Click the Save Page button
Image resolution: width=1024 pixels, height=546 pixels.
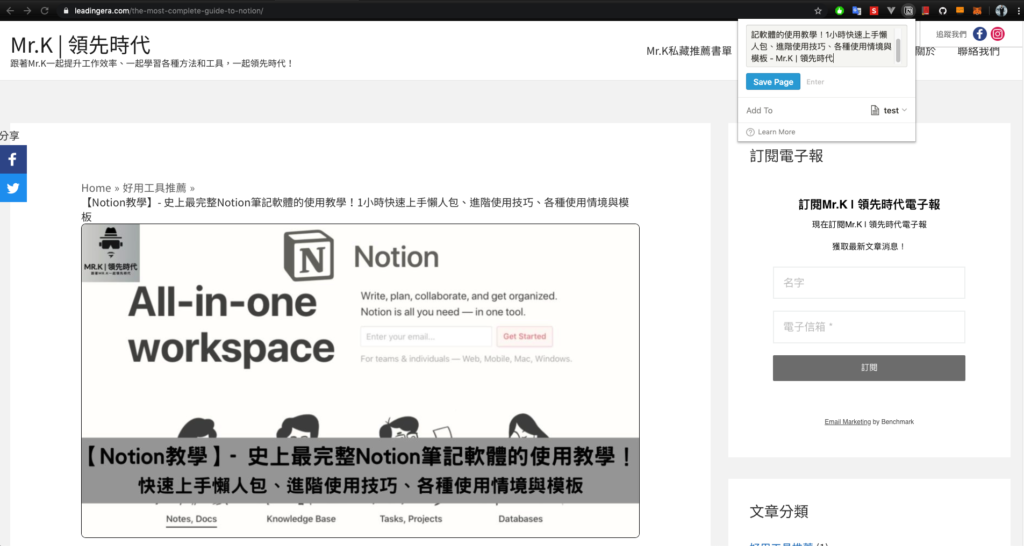pyautogui.click(x=773, y=82)
